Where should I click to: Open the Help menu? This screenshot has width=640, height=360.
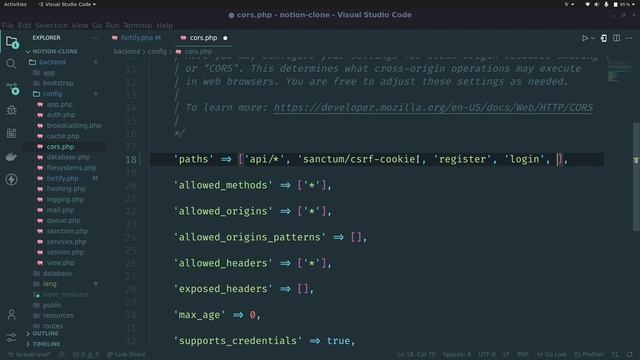164,25
